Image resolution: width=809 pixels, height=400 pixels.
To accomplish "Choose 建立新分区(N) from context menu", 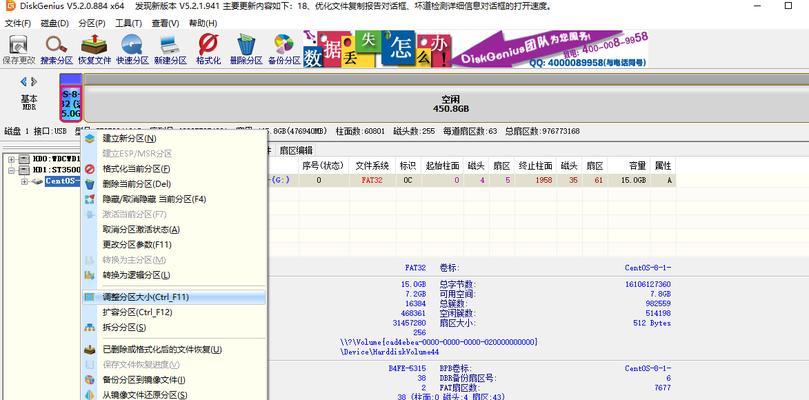I will pyautogui.click(x=174, y=138).
